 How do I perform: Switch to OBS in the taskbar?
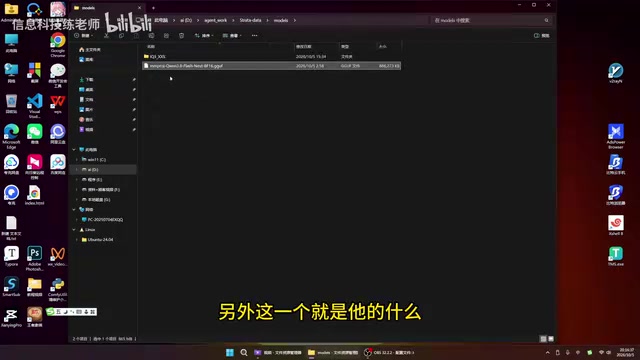click(x=389, y=352)
